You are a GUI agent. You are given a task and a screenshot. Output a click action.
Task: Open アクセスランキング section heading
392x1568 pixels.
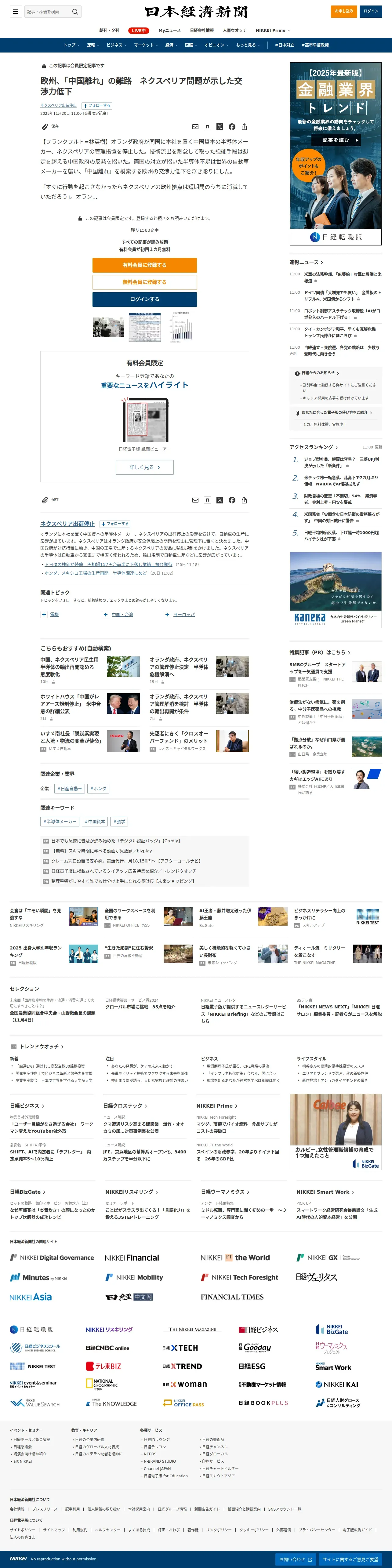(314, 447)
